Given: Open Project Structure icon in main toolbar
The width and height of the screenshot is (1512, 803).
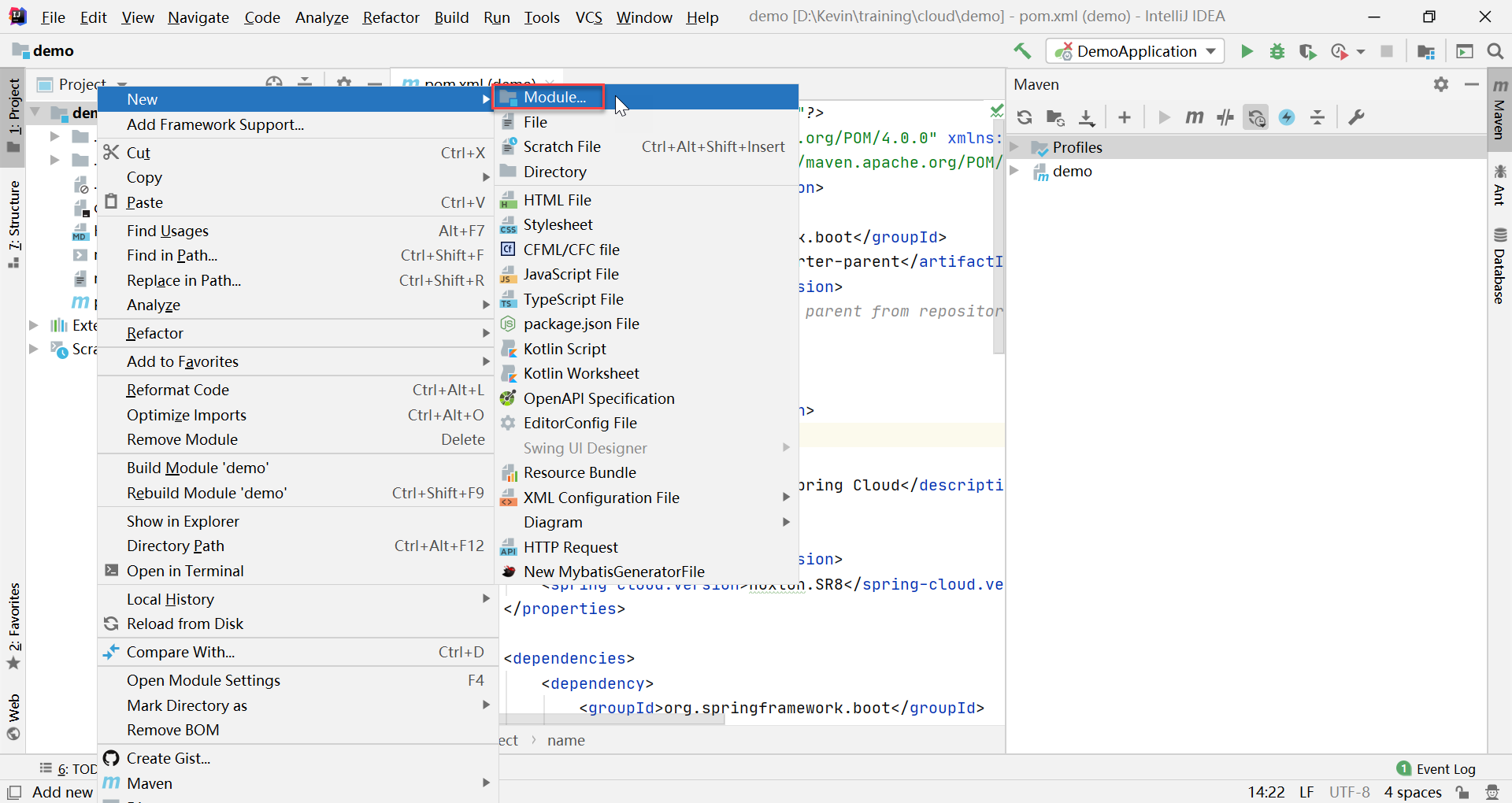Looking at the screenshot, I should coord(1426,51).
